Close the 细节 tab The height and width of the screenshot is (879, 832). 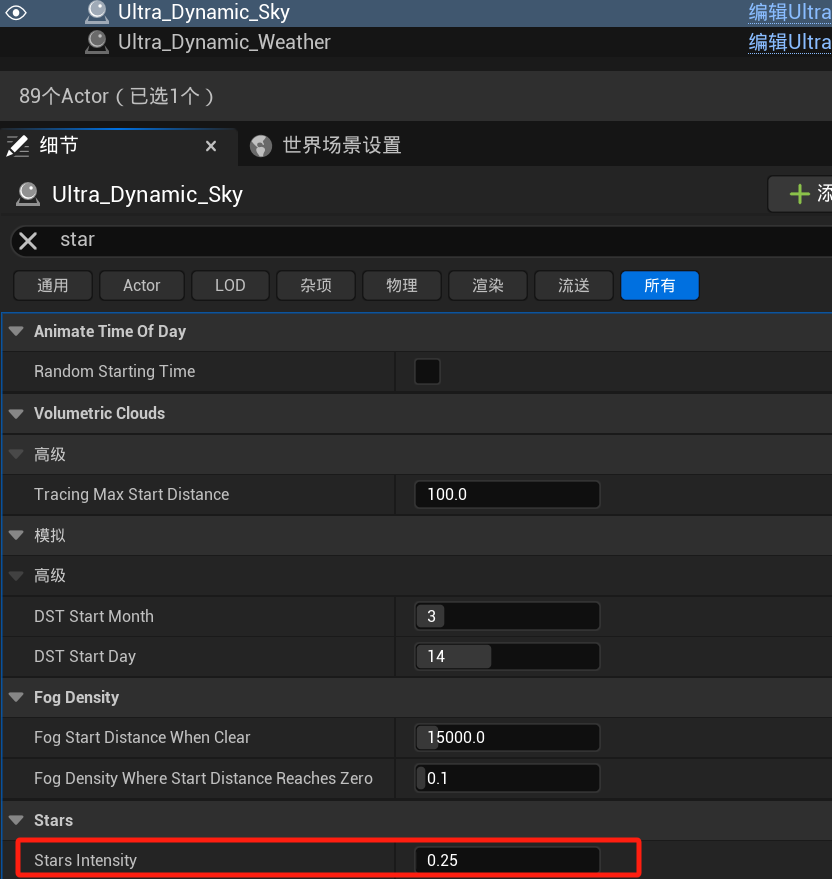(211, 146)
